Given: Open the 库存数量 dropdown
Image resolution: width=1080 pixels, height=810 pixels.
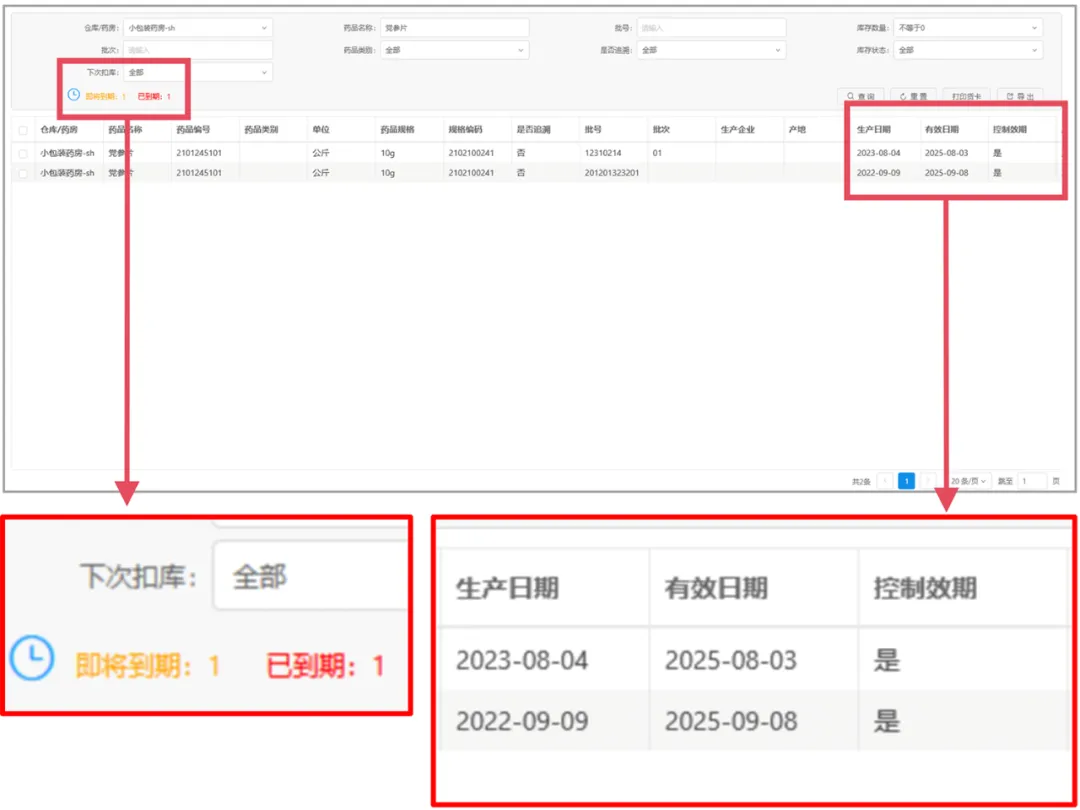Looking at the screenshot, I should tap(968, 28).
